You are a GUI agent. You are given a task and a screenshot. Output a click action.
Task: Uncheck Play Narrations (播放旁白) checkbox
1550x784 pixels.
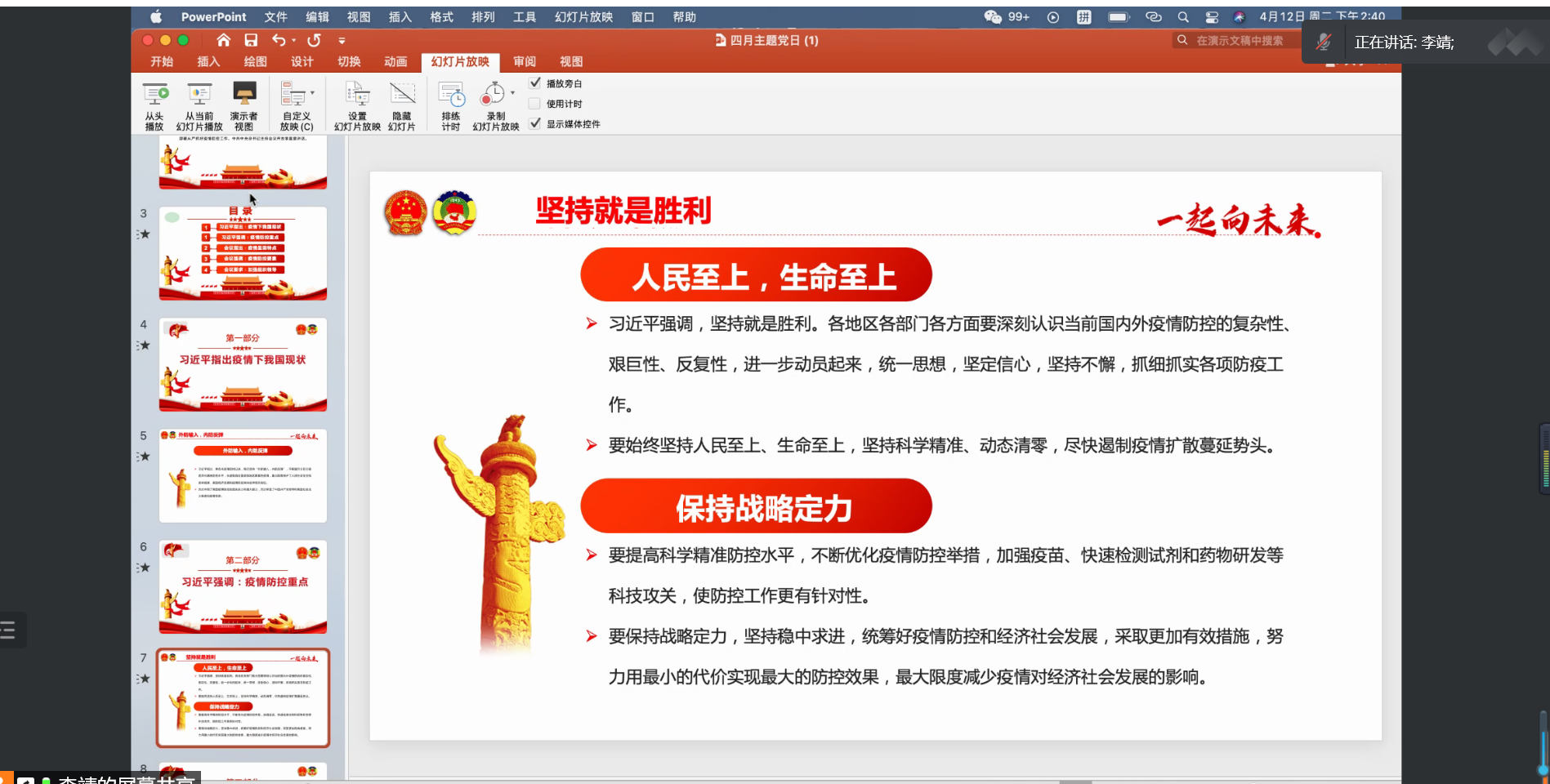coord(535,83)
